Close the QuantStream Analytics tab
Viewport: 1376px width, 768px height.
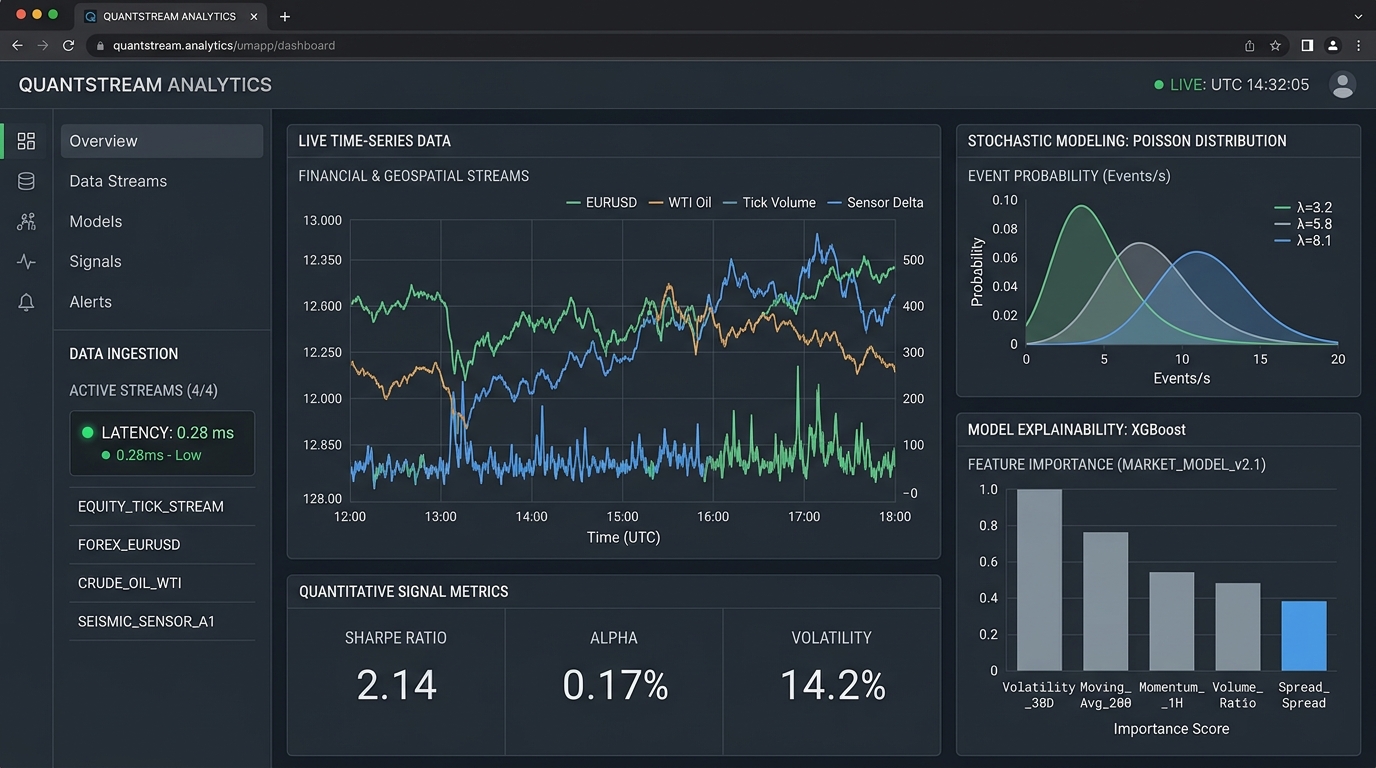254,17
